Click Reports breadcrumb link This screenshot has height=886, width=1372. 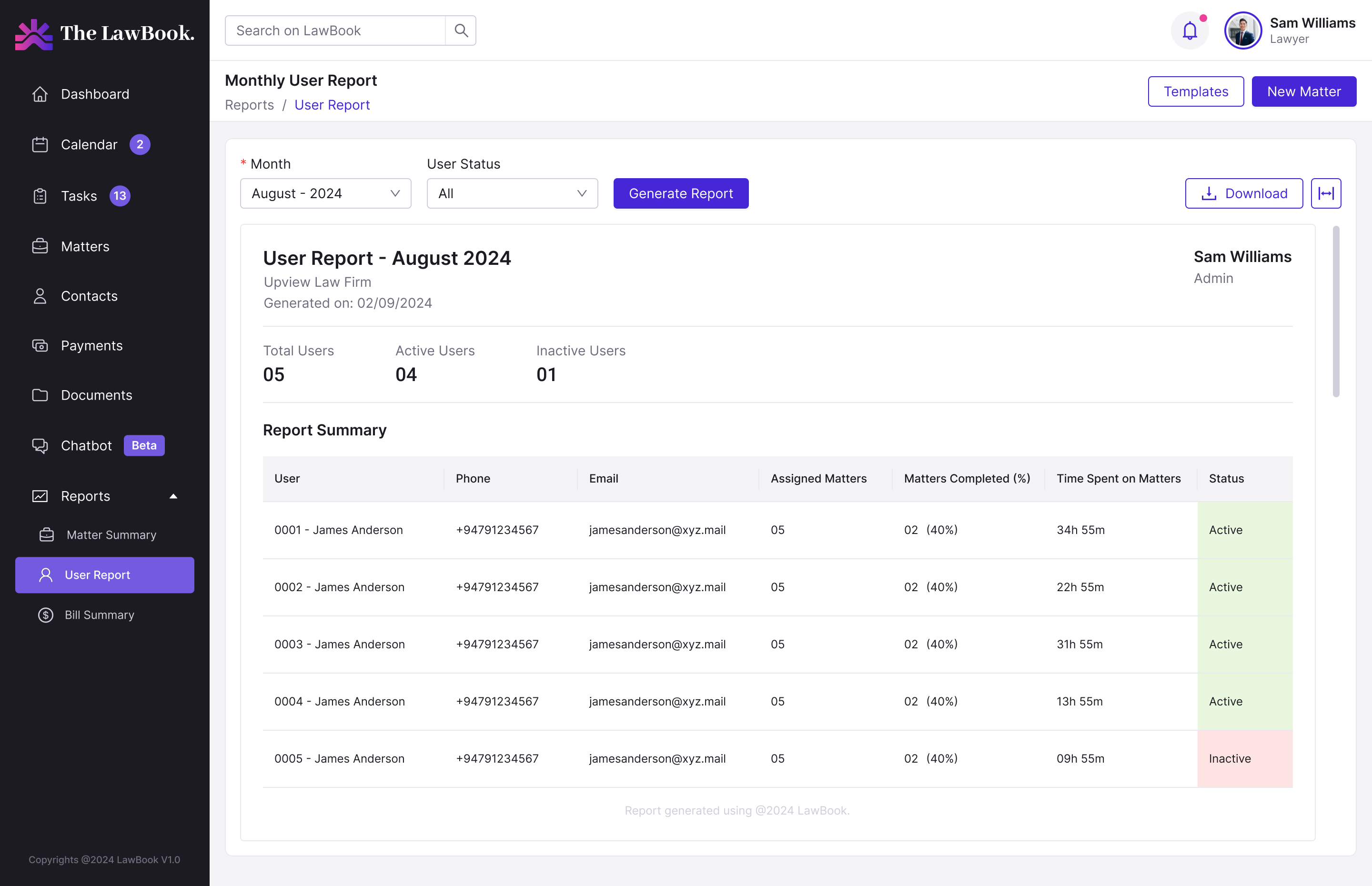point(249,105)
